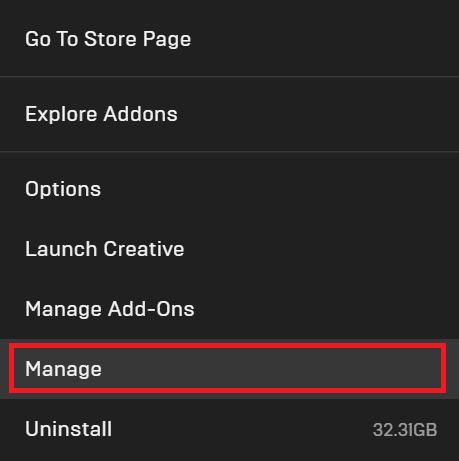Click the Manage Add-Ons entry
Image resolution: width=459 pixels, height=461 pixels.
tap(229, 309)
